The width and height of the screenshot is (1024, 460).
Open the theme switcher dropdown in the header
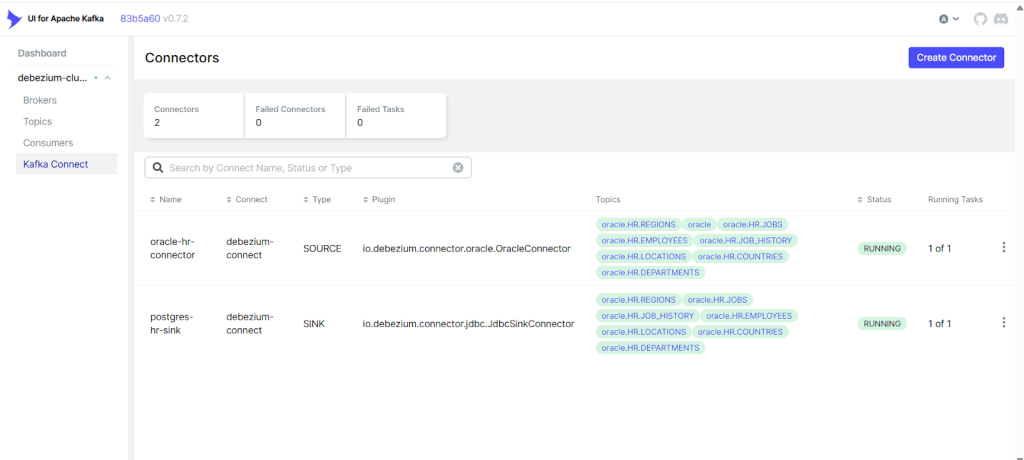tap(948, 19)
